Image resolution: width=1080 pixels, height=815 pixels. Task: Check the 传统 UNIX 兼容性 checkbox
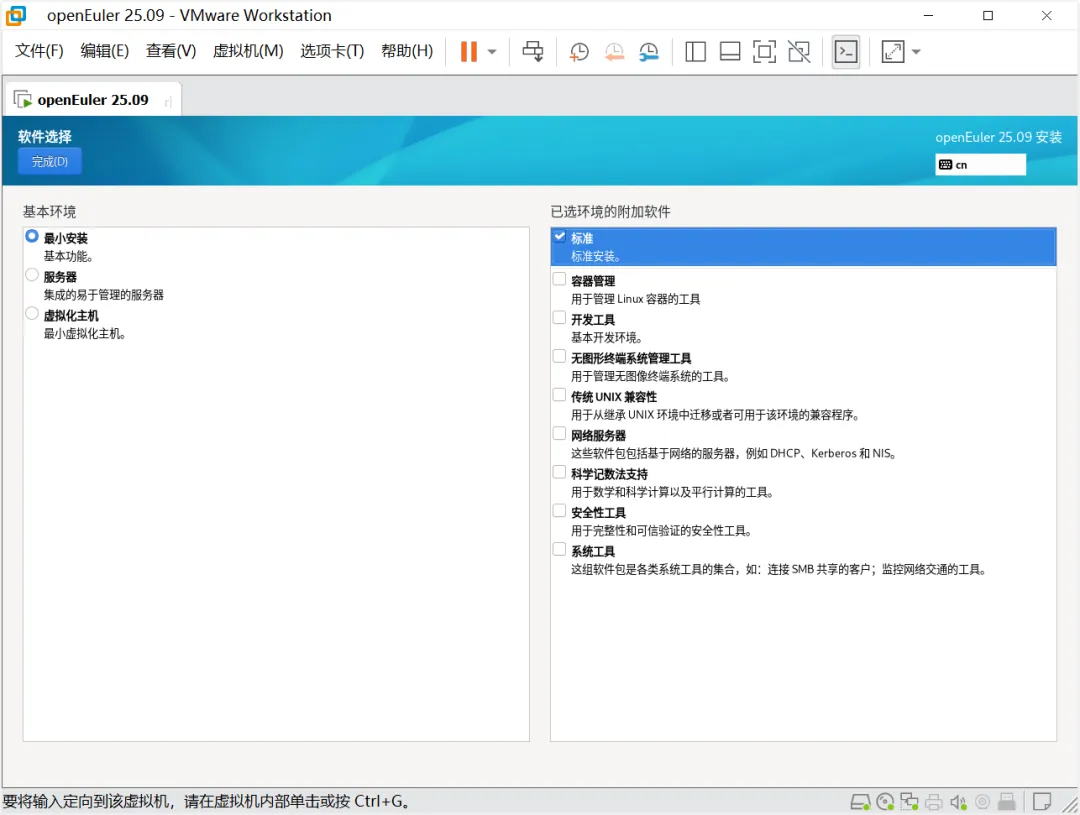(x=559, y=395)
